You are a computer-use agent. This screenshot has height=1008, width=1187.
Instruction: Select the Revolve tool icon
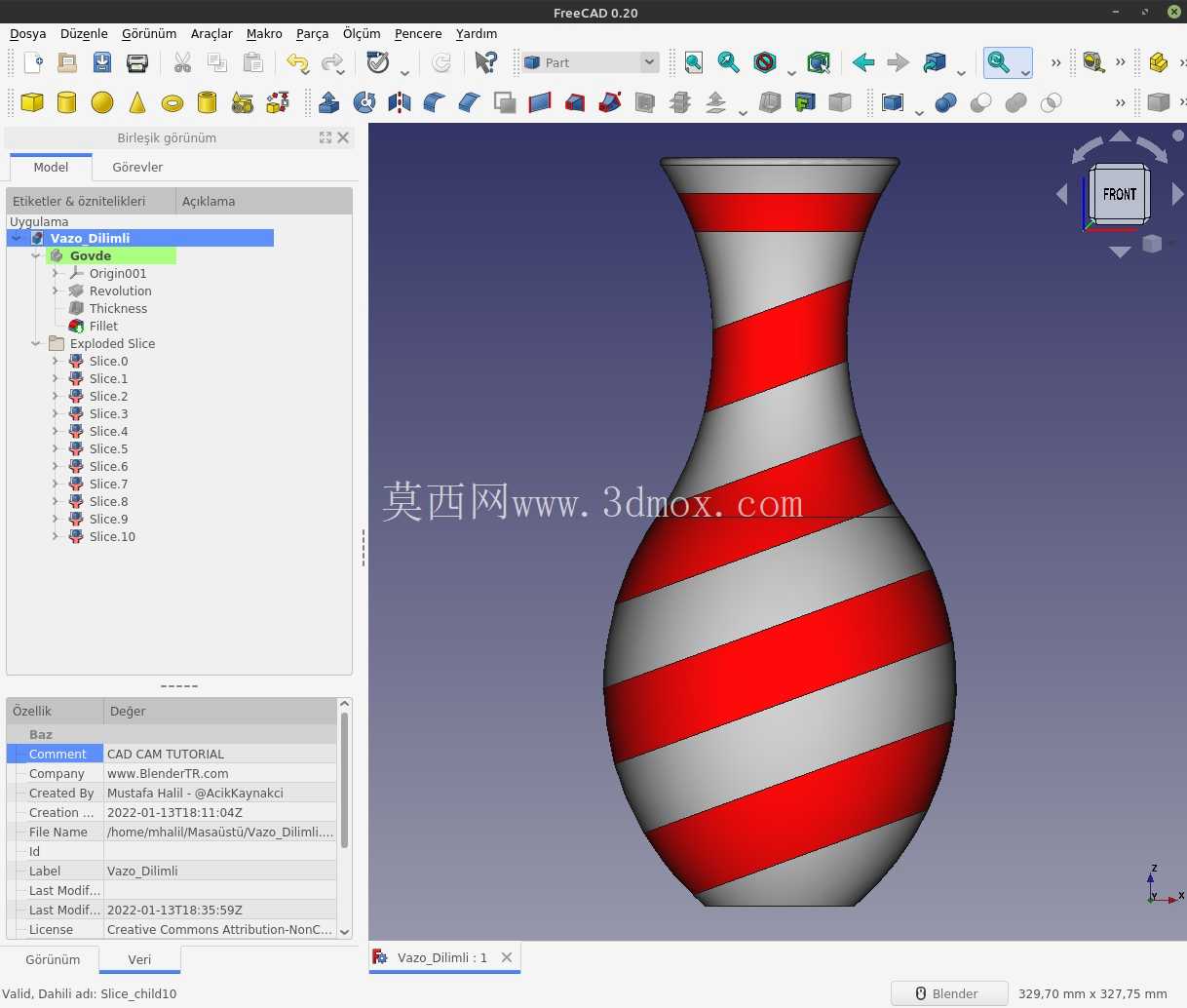(x=364, y=102)
